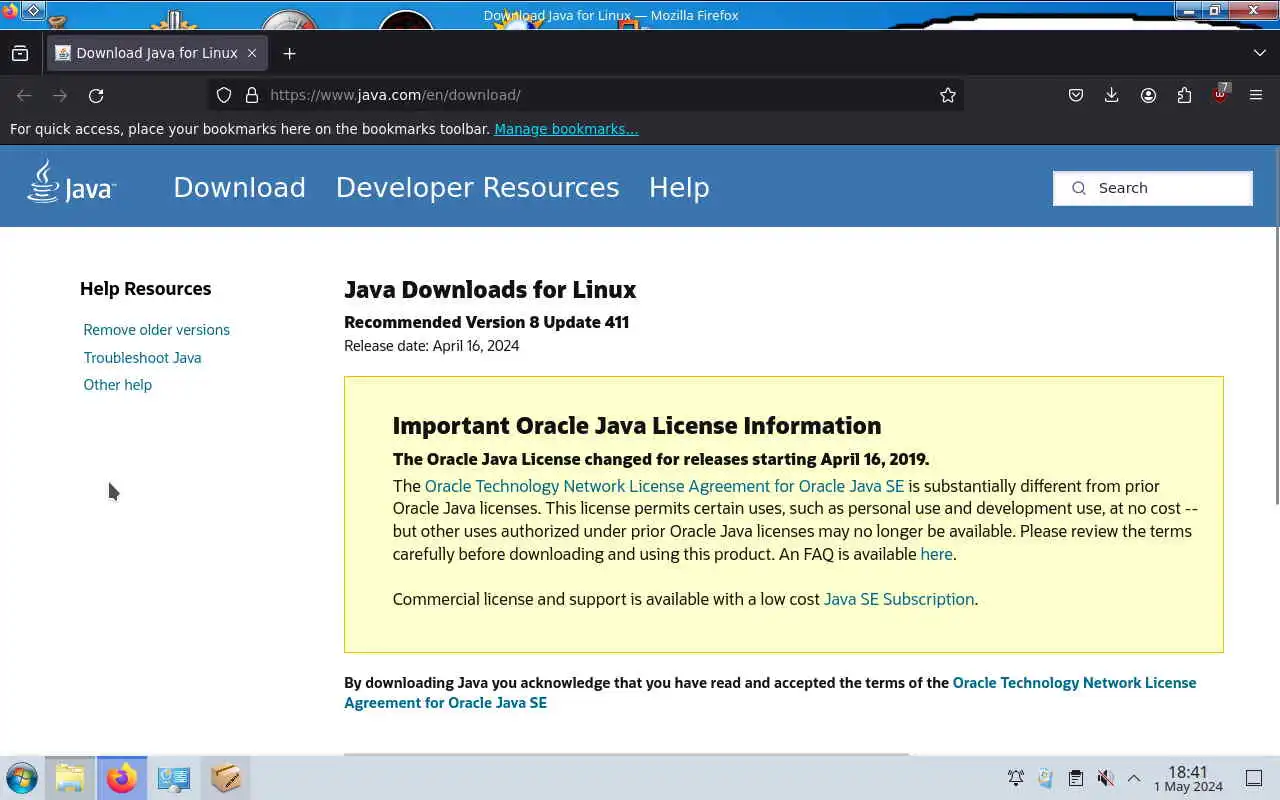Open Oracle Technology Network License Agreement link in yellow box

point(664,486)
